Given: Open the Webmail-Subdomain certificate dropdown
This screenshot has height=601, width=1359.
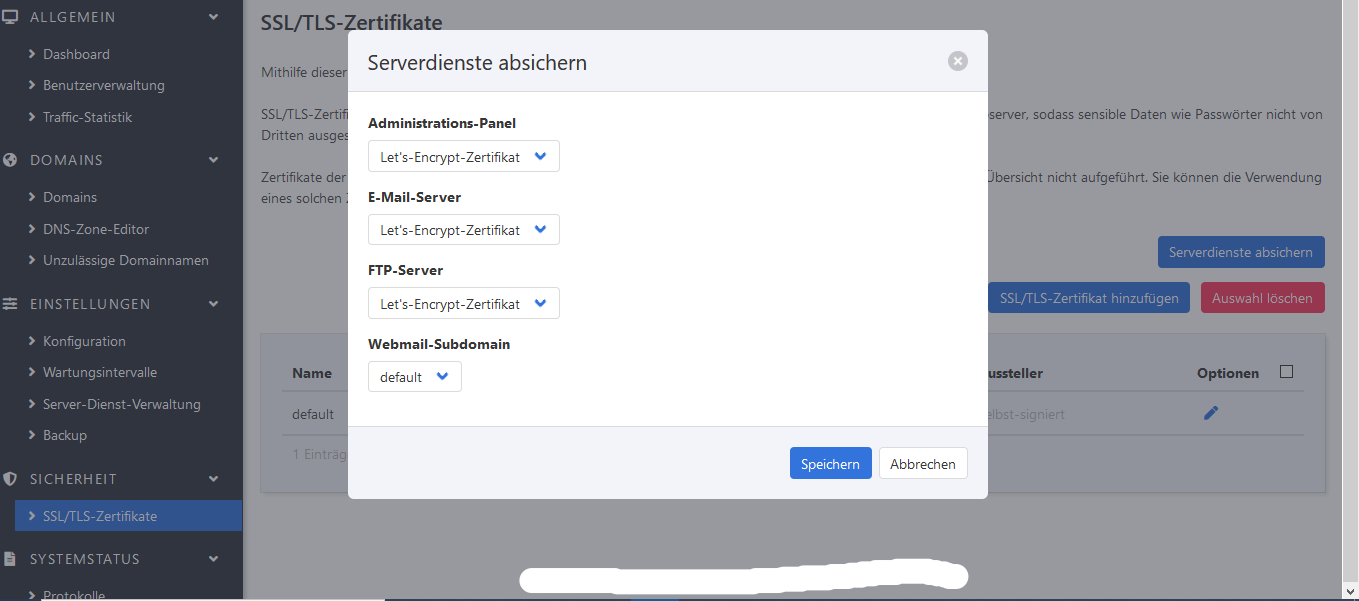Looking at the screenshot, I should 414,377.
